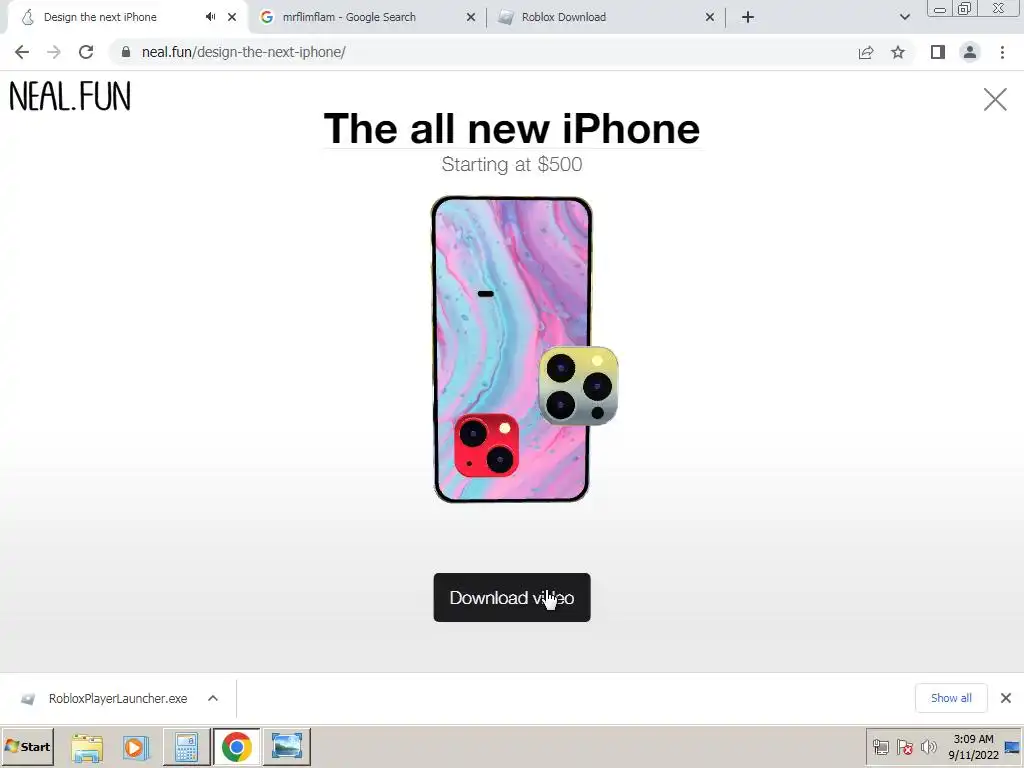Open the picture viewer taskbar icon
The width and height of the screenshot is (1024, 768).
[287, 747]
